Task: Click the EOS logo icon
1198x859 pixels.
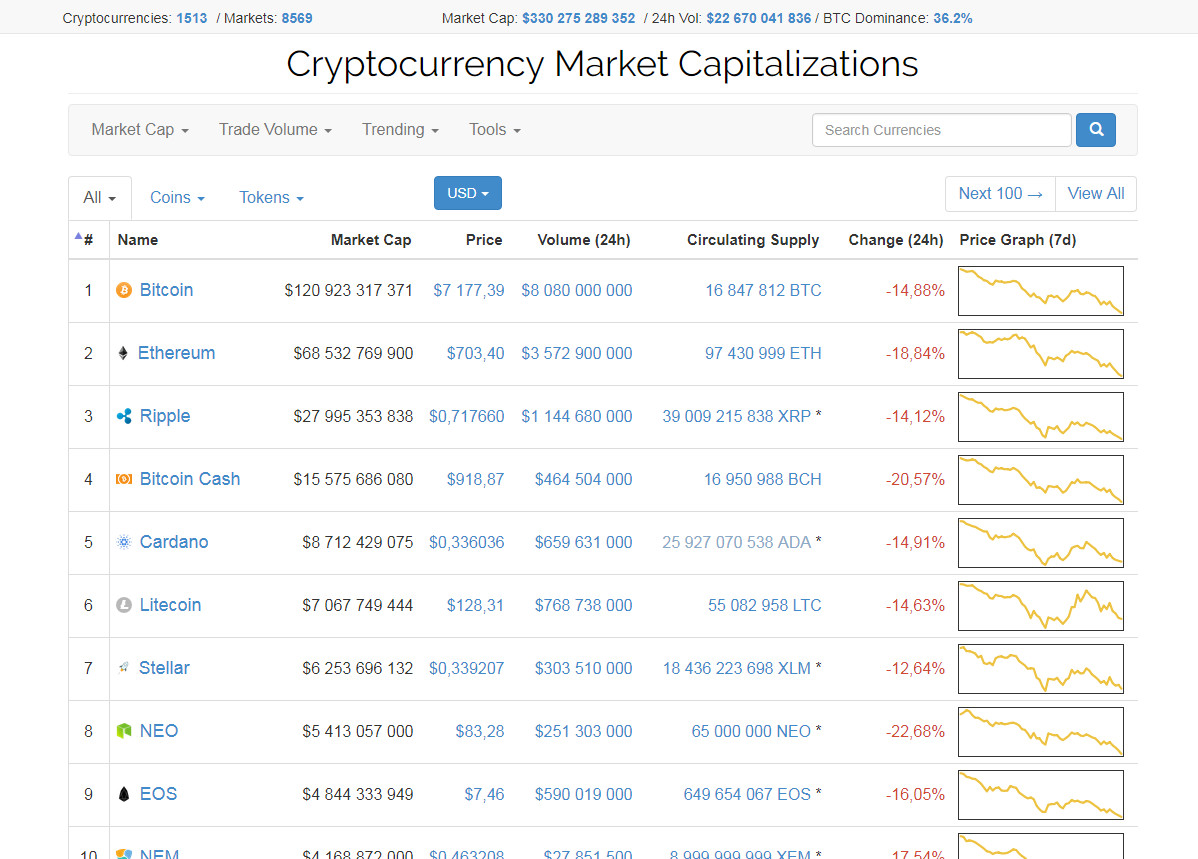Action: tap(124, 794)
